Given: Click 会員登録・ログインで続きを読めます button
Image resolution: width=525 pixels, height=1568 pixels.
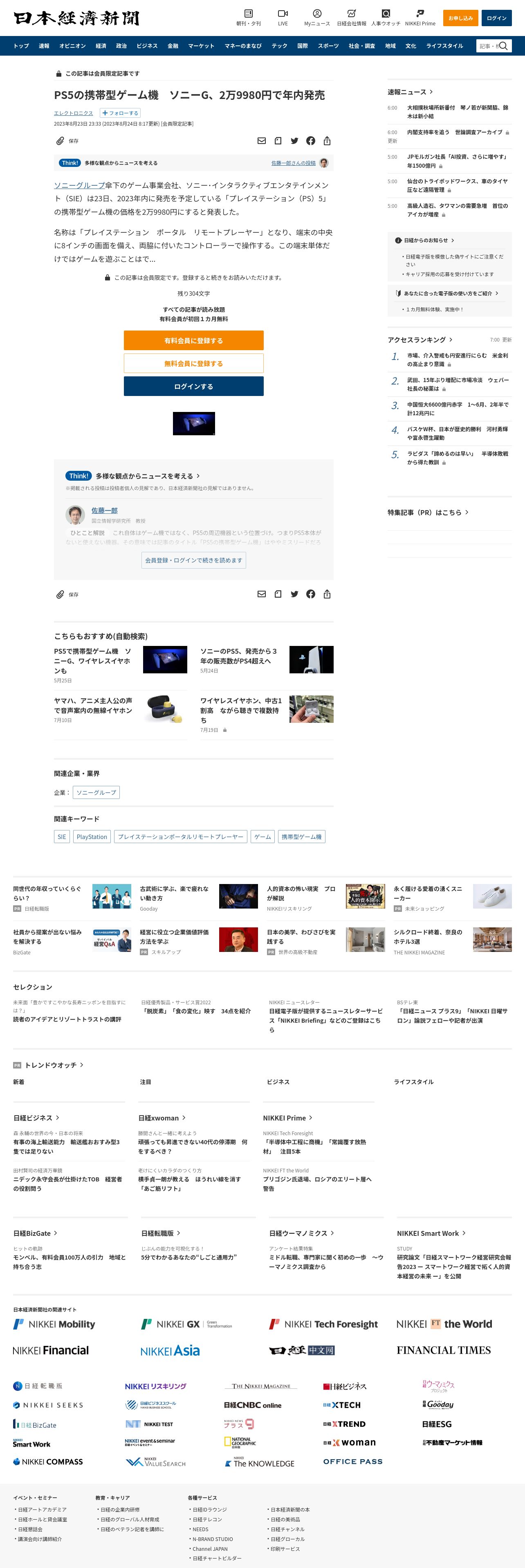Looking at the screenshot, I should [x=193, y=560].
